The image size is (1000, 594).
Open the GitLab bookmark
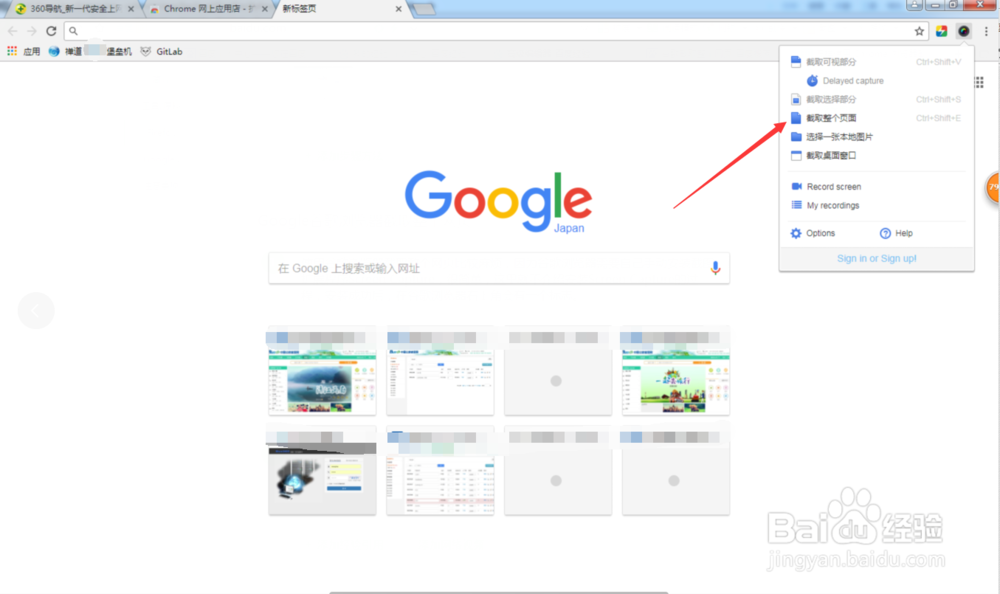(161, 52)
